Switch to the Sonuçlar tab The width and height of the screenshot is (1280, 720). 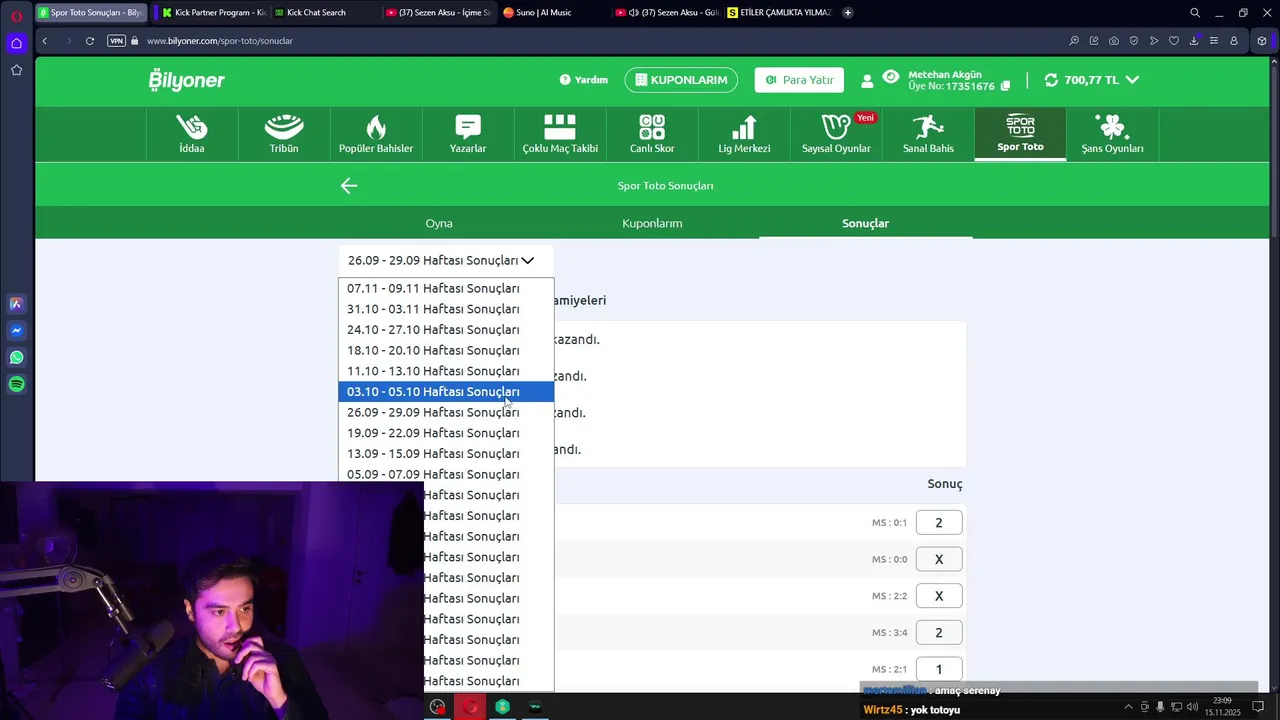865,223
